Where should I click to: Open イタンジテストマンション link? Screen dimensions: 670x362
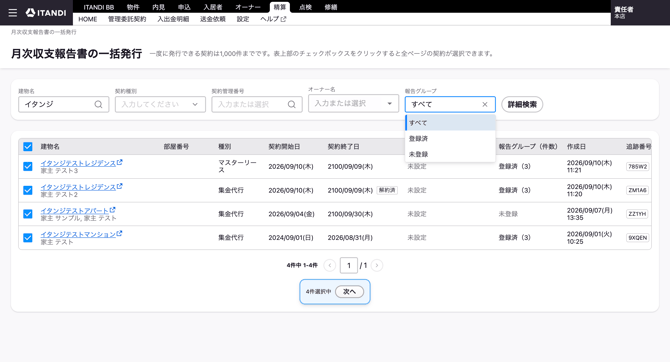(x=78, y=235)
